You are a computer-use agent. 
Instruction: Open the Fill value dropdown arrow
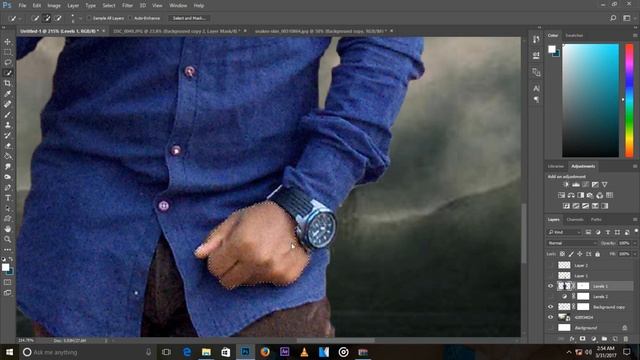634,254
